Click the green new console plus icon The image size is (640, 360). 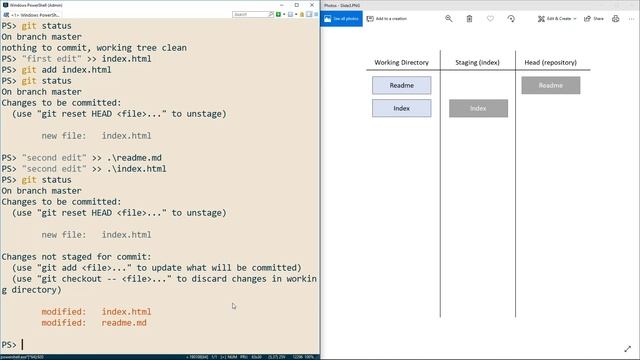(278, 14)
